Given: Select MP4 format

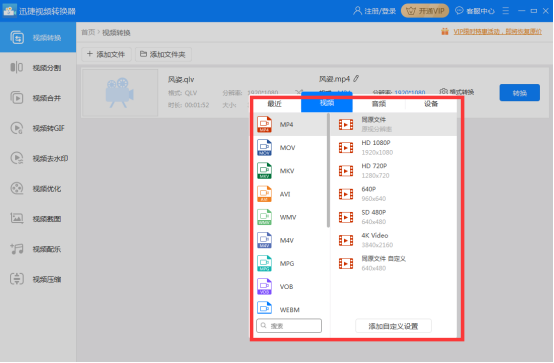Looking at the screenshot, I should coord(290,124).
